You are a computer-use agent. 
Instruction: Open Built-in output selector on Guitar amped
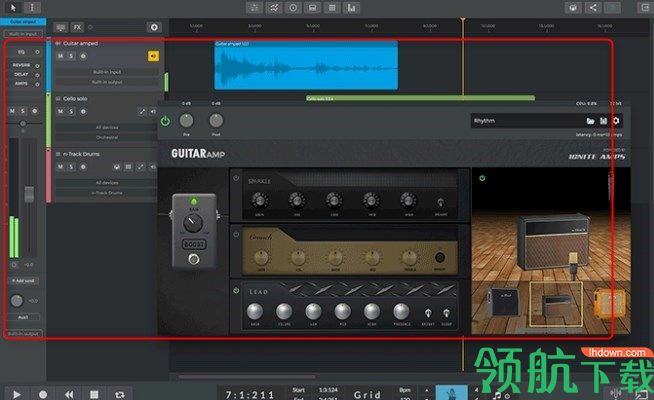point(107,82)
